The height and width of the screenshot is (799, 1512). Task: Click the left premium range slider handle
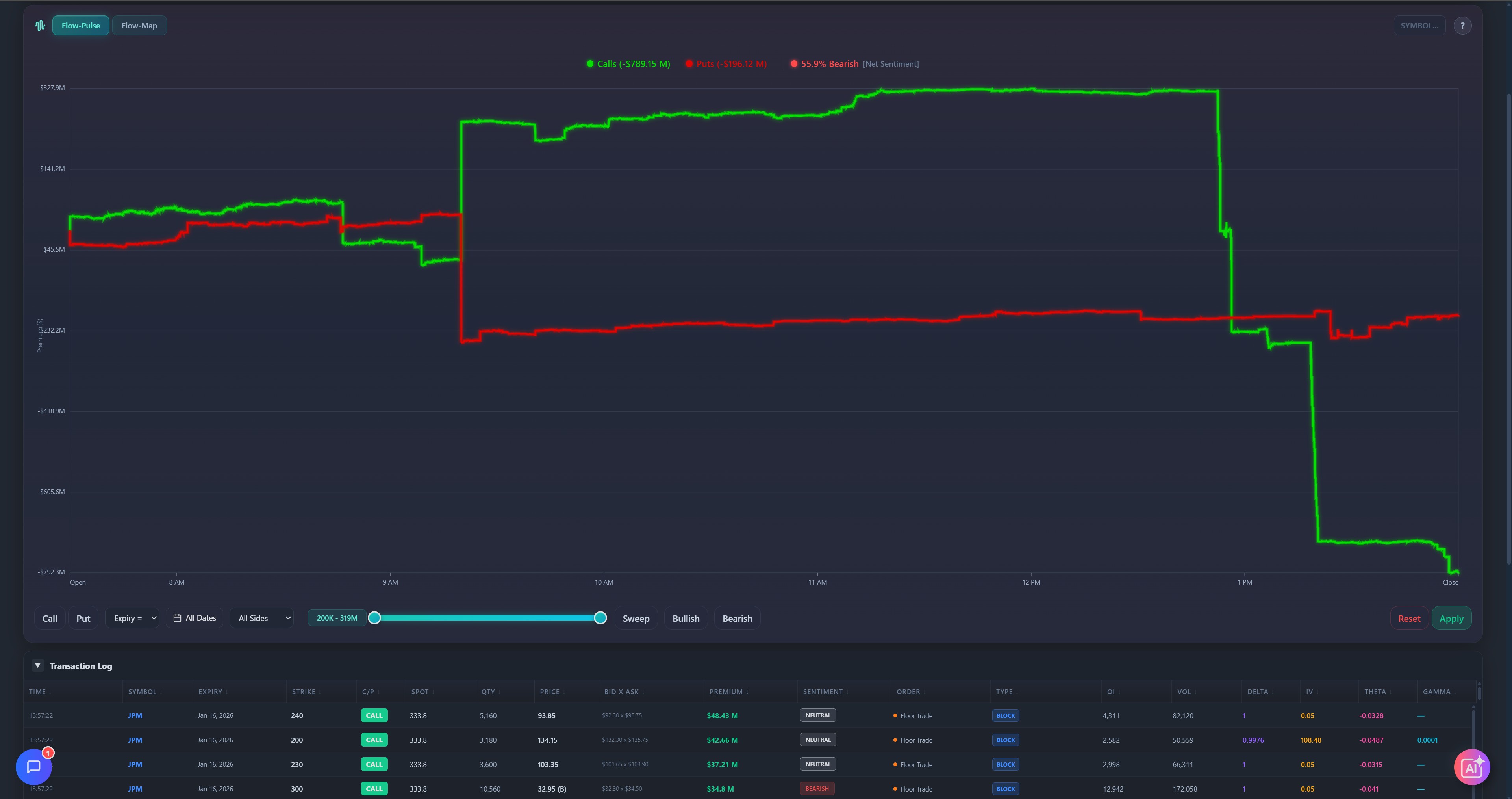[x=374, y=617]
